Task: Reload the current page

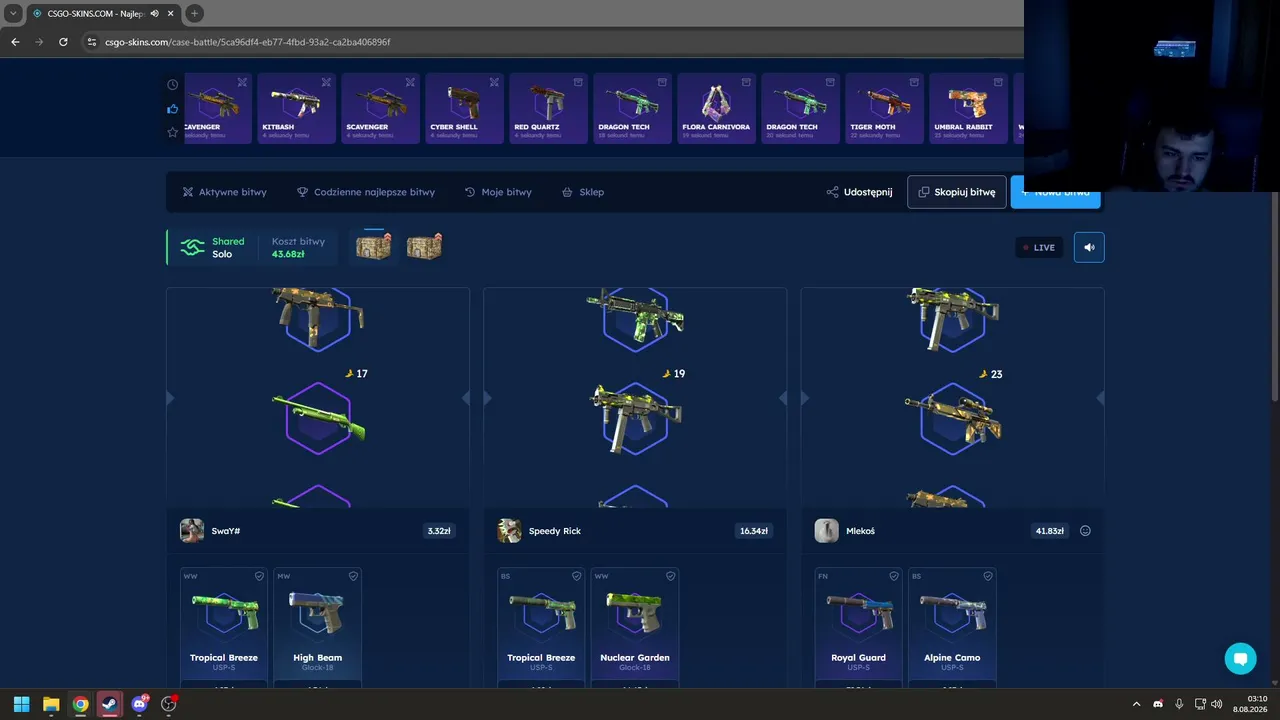Action: pos(63,42)
